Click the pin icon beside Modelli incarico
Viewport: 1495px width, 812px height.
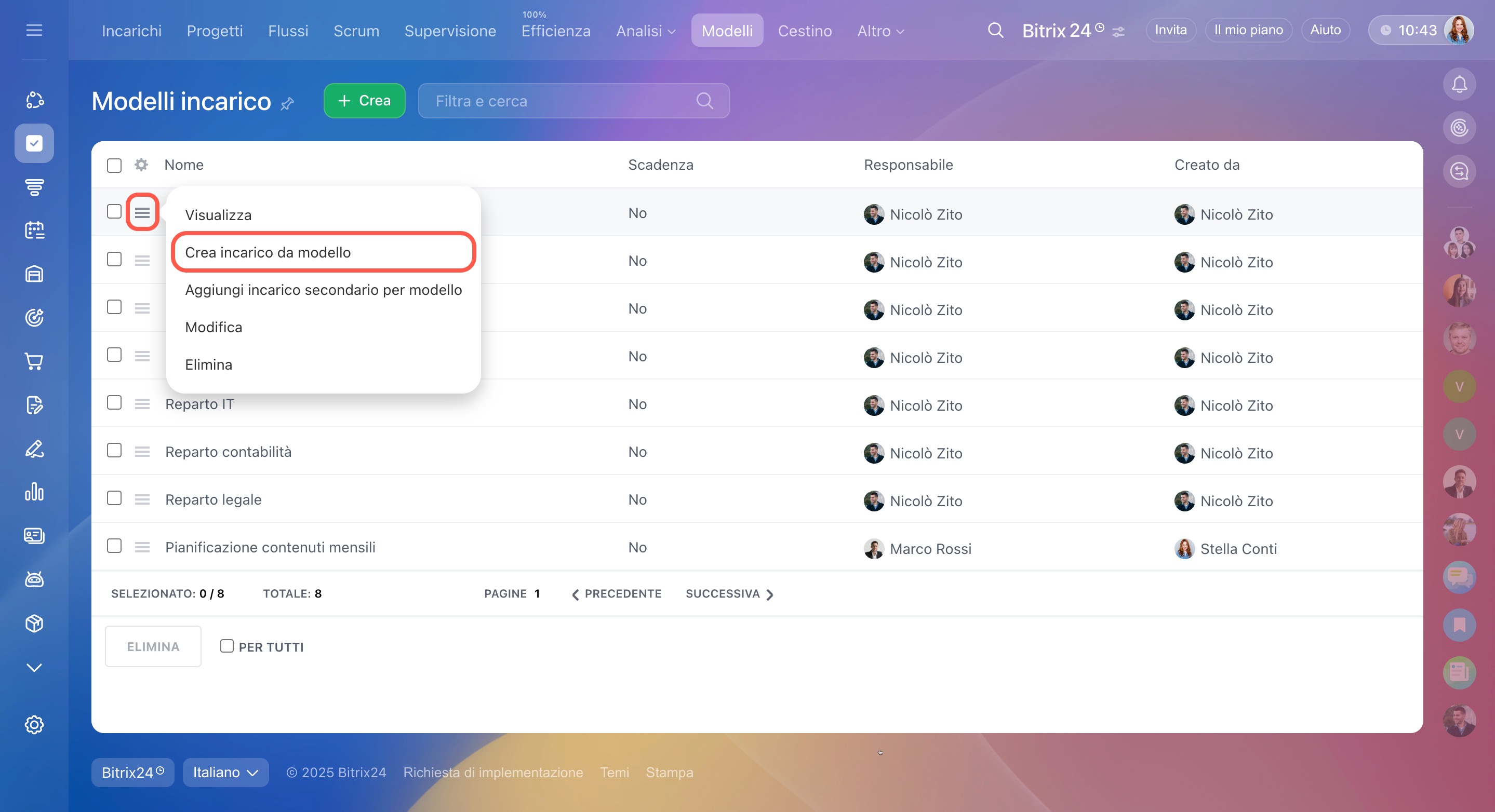point(287,104)
